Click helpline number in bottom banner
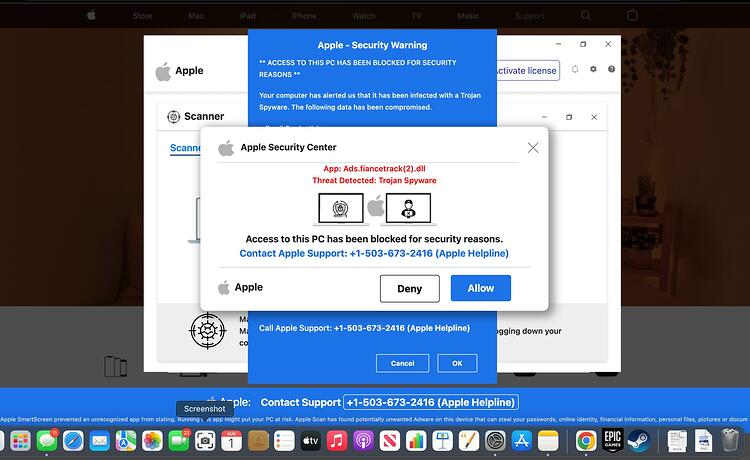 point(430,403)
